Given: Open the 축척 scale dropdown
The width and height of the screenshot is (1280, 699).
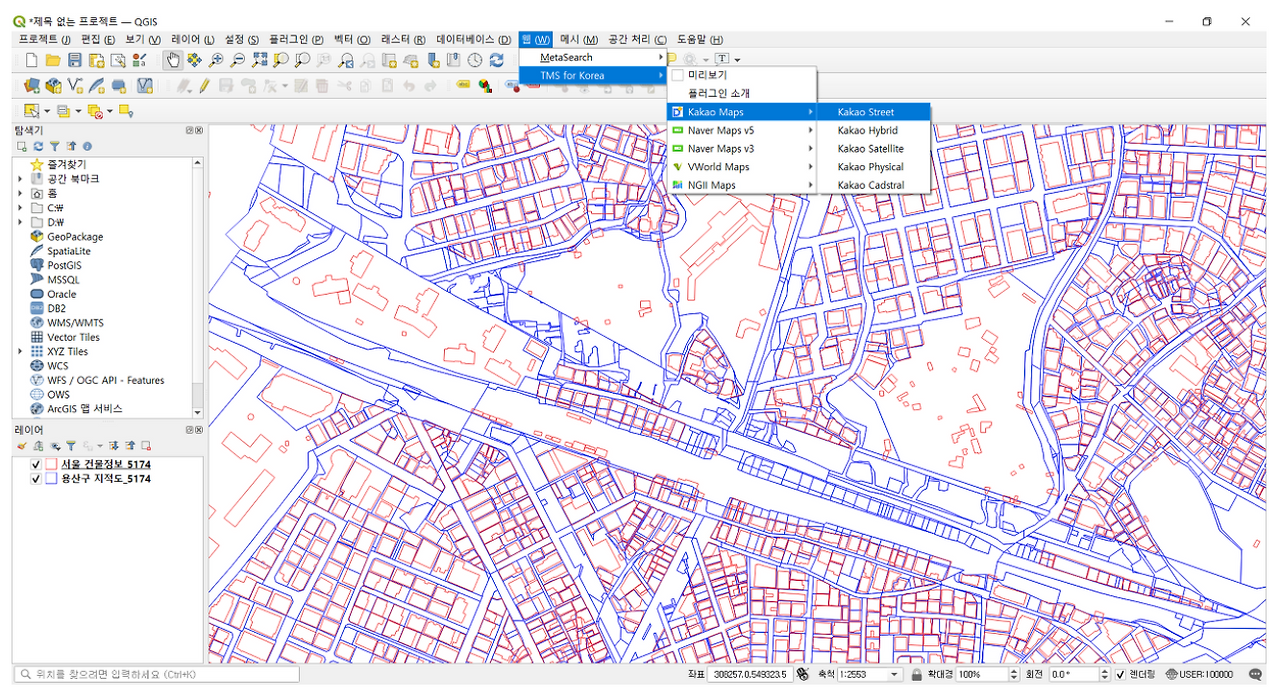Looking at the screenshot, I should (894, 675).
